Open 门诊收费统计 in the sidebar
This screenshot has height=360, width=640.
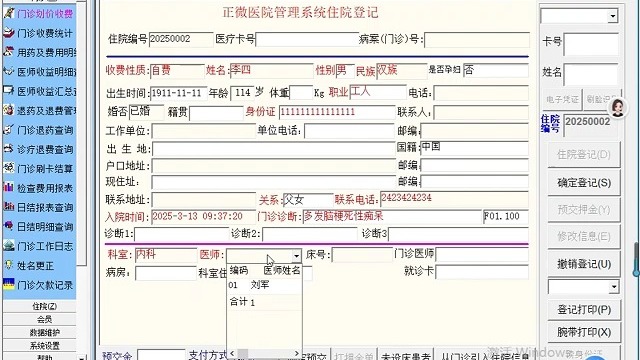pos(39,33)
